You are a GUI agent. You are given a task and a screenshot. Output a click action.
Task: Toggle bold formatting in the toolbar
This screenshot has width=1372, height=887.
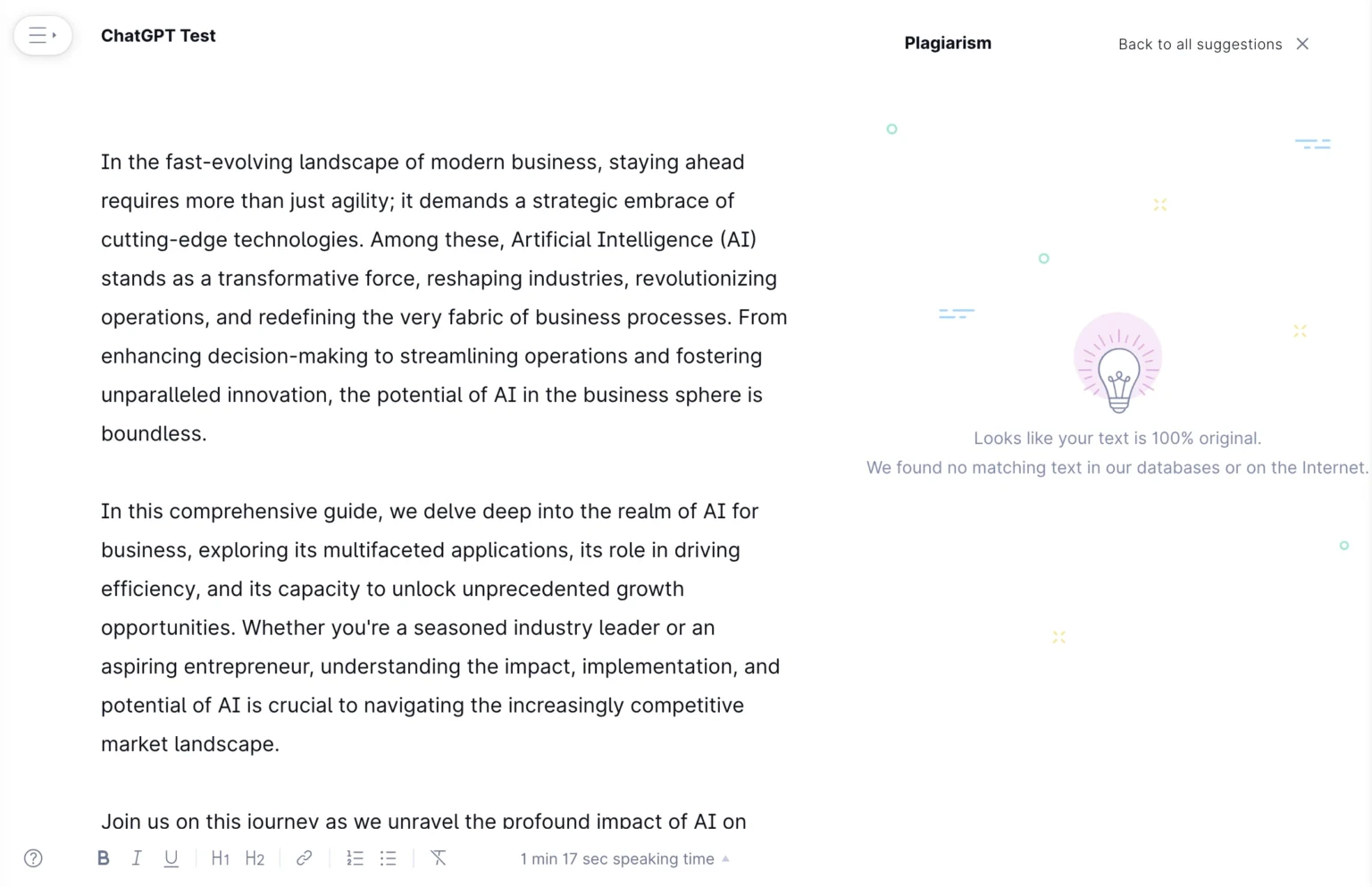coord(104,858)
